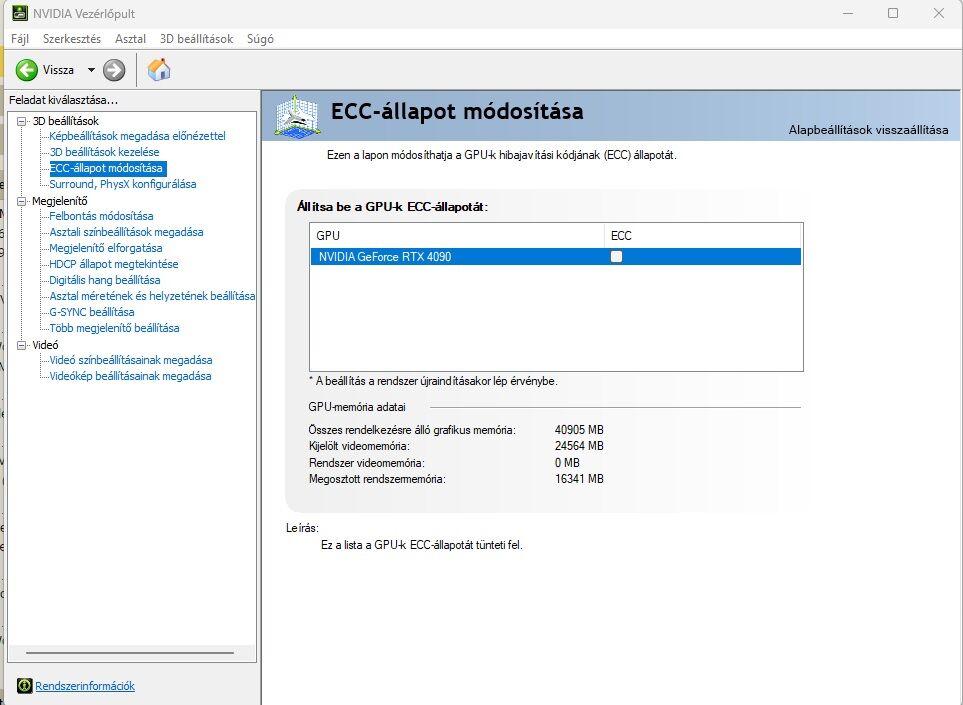Viewport: 963px width, 705px height.
Task: Close the NVIDIA Vezérlőpult window
Action: 938,13
